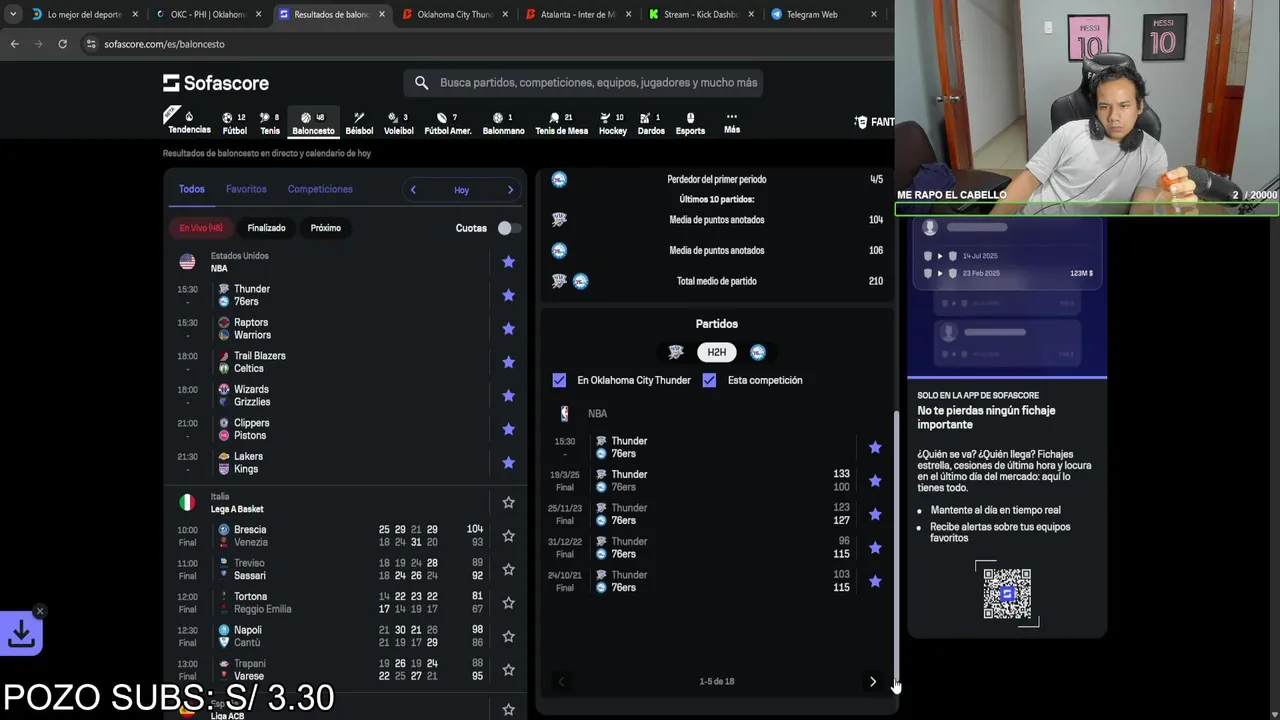Switch to Stream - Kick Dashboard tab
The height and width of the screenshot is (720, 1280).
tap(702, 15)
